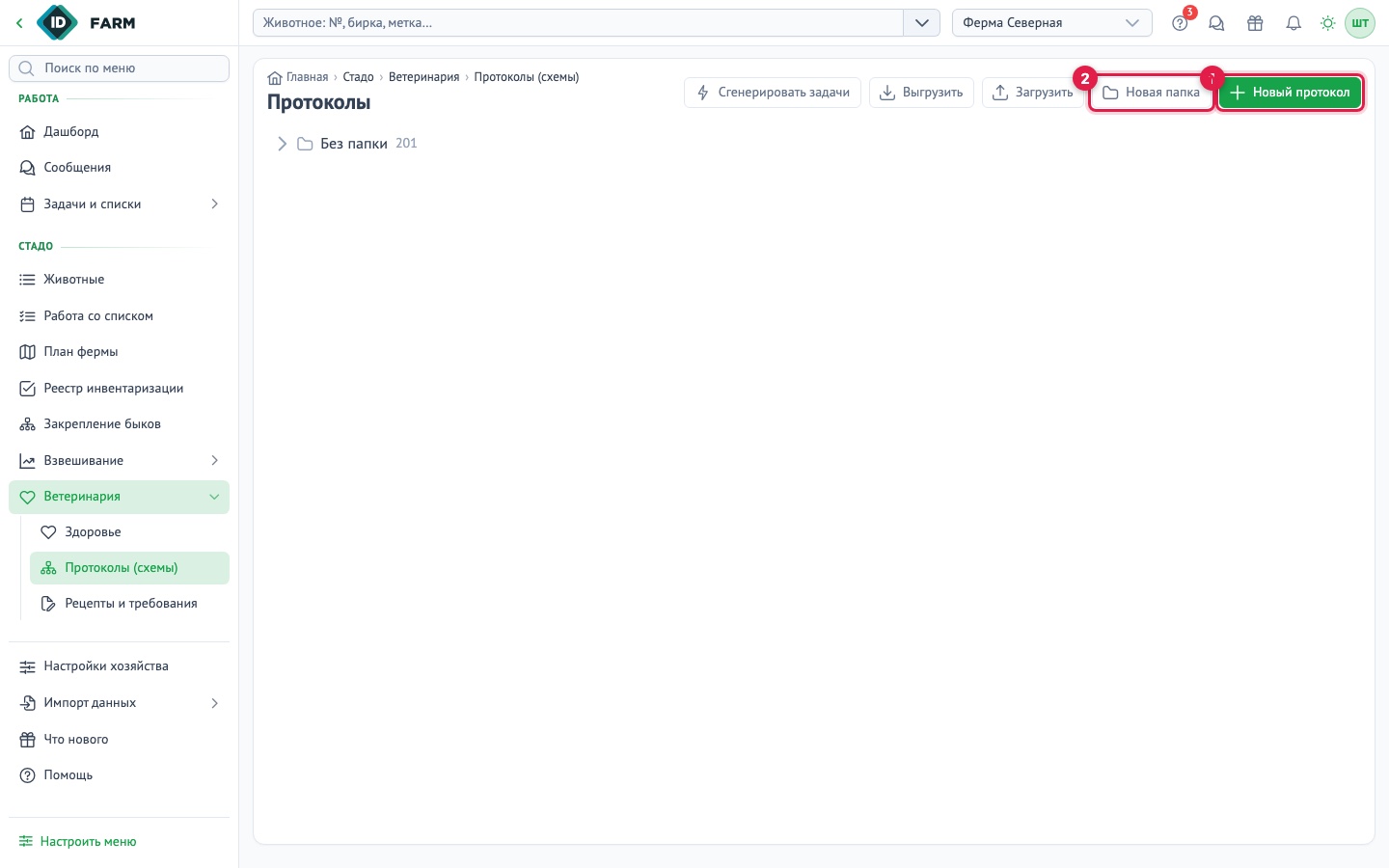1389x868 pixels.
Task: Expand the Задачи и списки submenu
Action: pyautogui.click(x=214, y=204)
